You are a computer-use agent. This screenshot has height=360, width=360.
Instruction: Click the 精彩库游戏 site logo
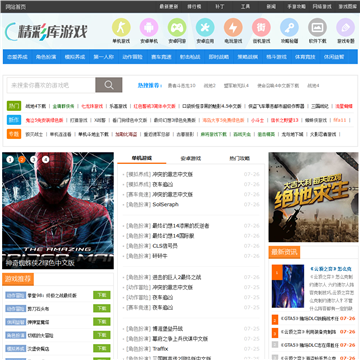pyautogui.click(x=46, y=32)
